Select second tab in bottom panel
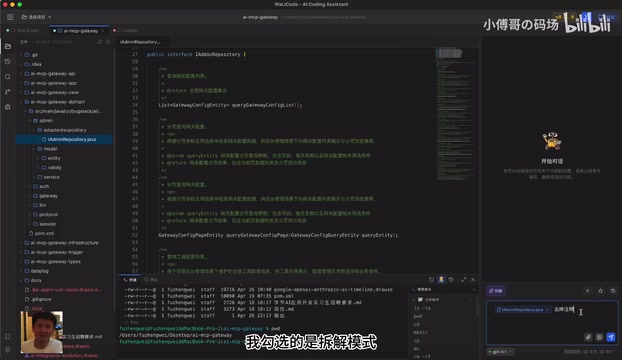 pyautogui.click(x=151, y=280)
